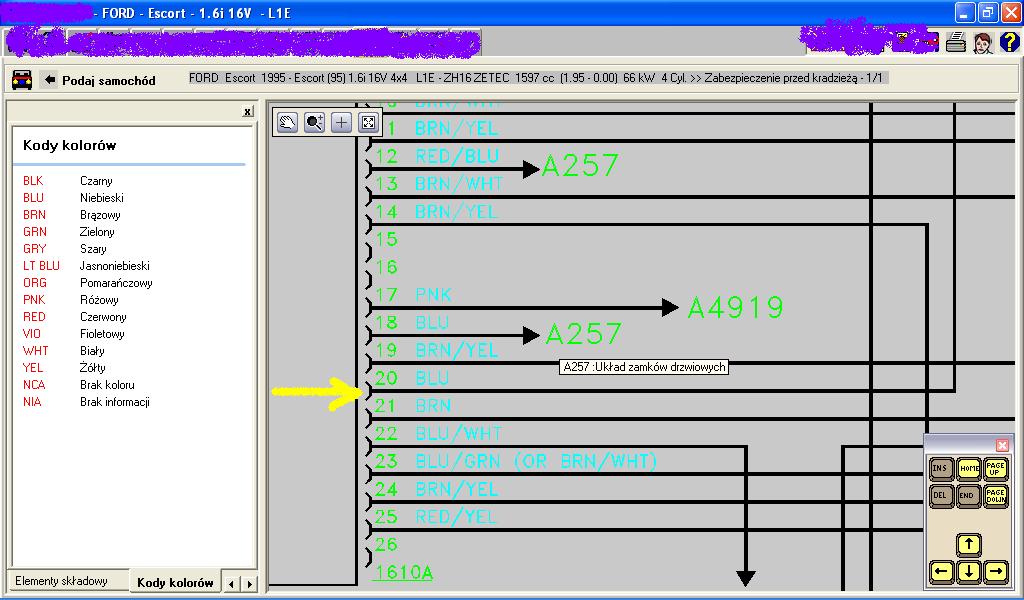This screenshot has width=1024, height=600.
Task: Fit diagram to full view
Action: 368,122
